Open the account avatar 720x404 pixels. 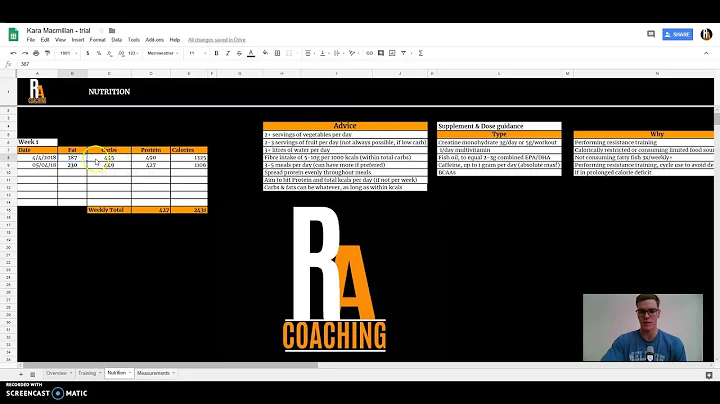pyautogui.click(x=706, y=34)
